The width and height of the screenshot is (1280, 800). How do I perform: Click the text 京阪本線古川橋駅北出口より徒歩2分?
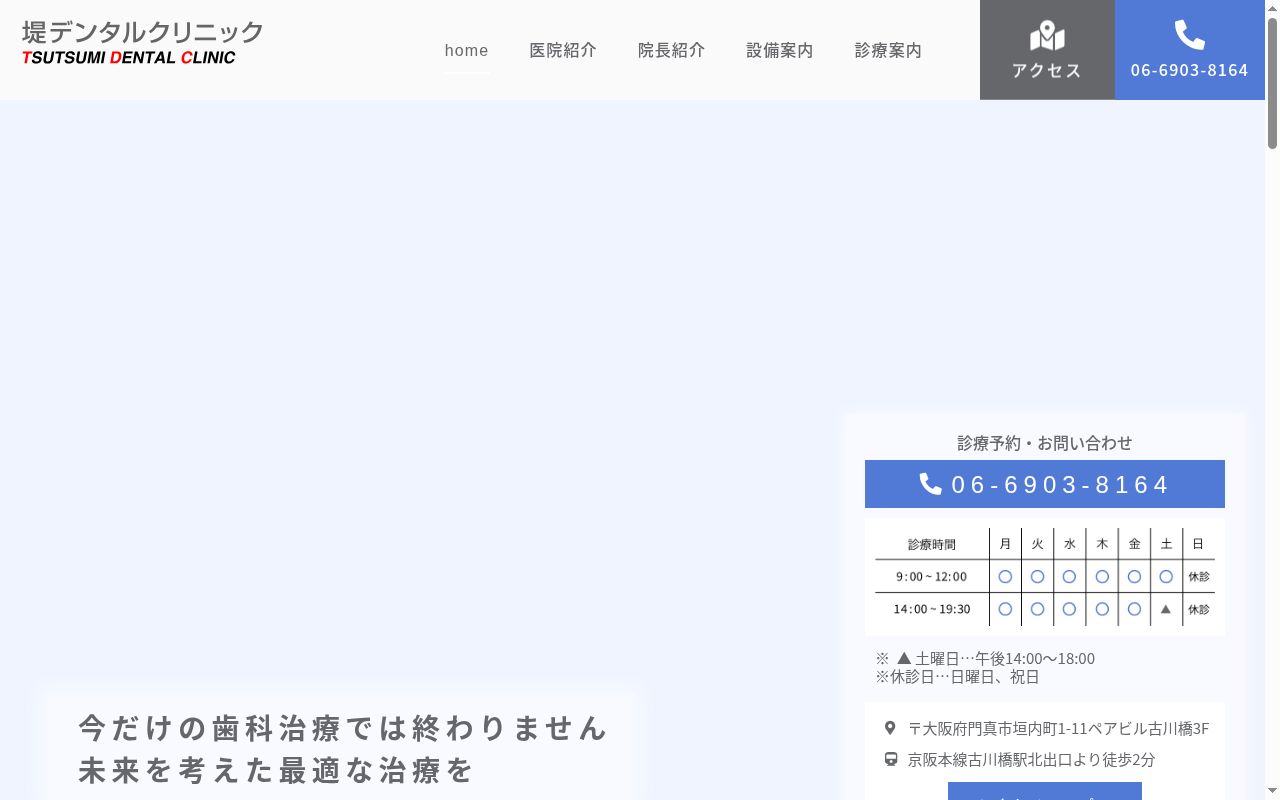click(x=1031, y=759)
